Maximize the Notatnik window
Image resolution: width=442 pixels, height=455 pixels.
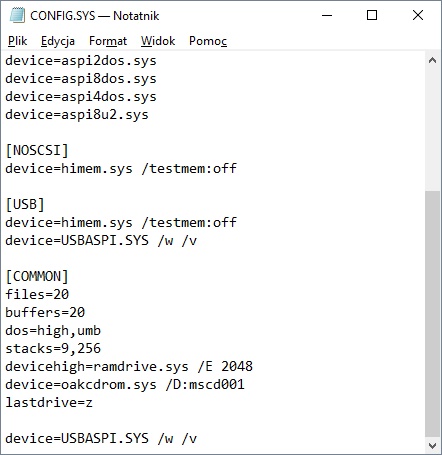372,15
